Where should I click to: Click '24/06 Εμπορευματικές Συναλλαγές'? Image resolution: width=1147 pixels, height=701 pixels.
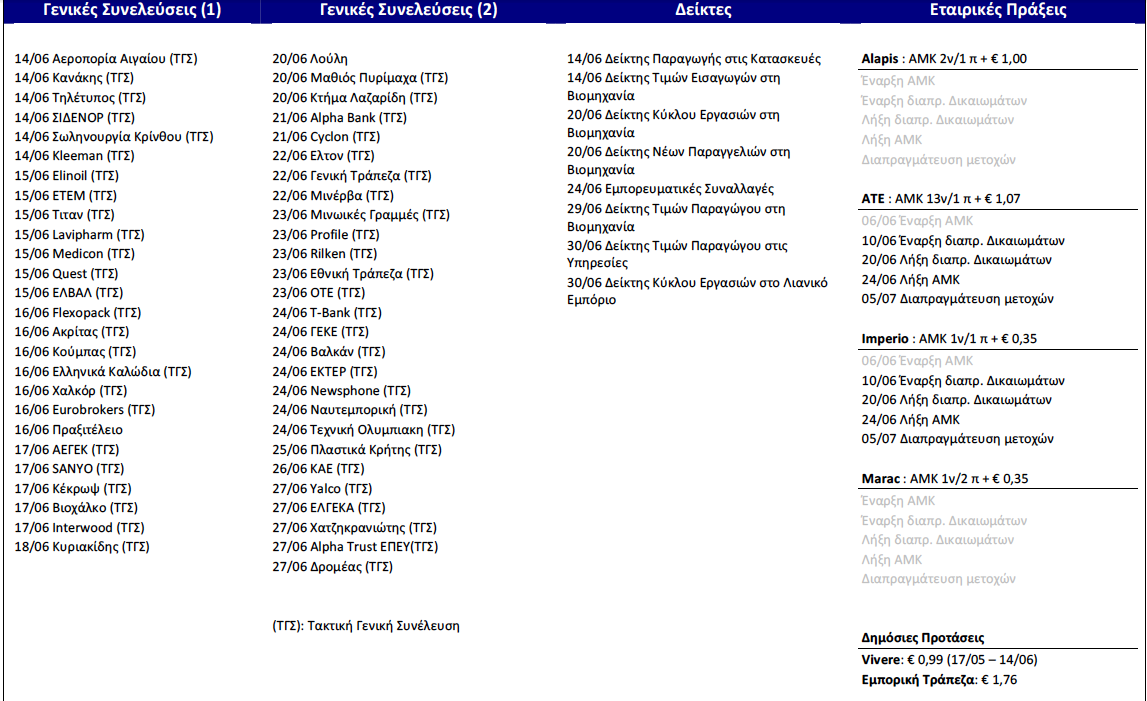[x=670, y=189]
